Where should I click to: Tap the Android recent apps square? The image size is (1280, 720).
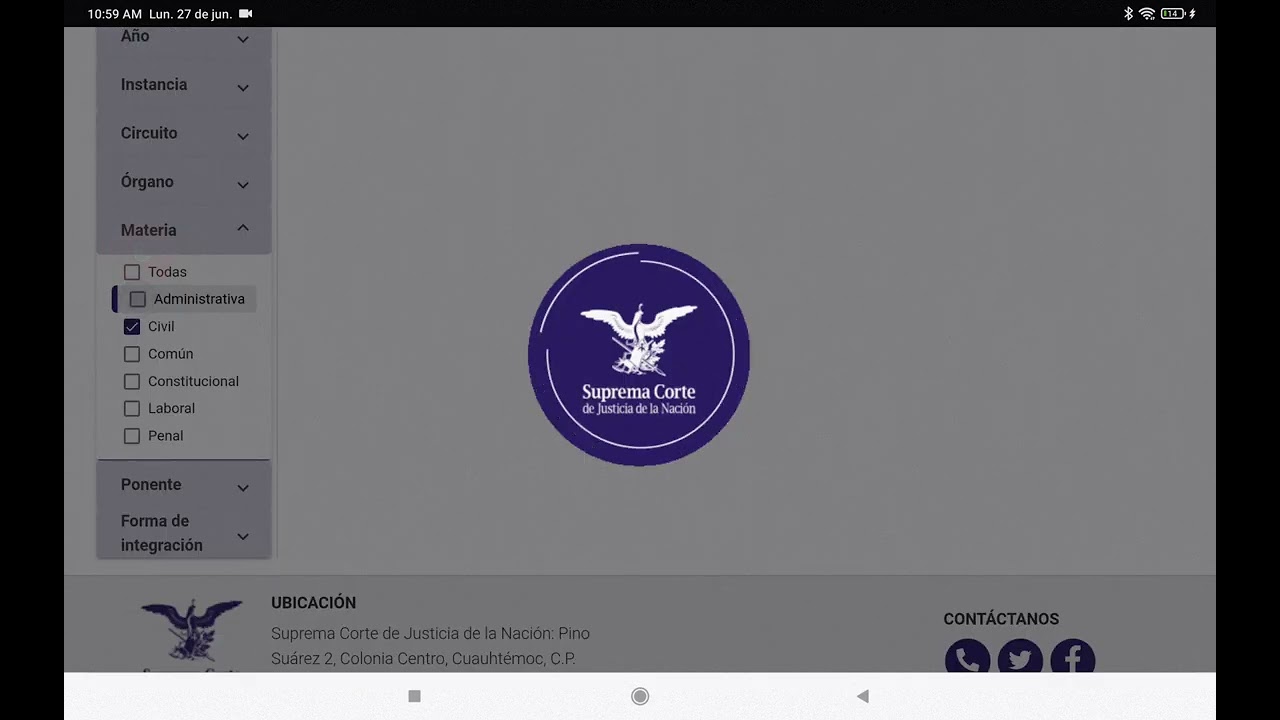(x=414, y=696)
